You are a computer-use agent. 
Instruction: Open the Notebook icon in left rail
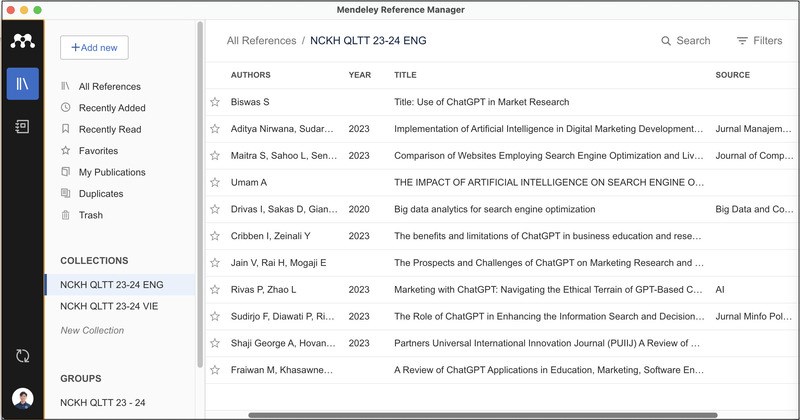pyautogui.click(x=22, y=127)
